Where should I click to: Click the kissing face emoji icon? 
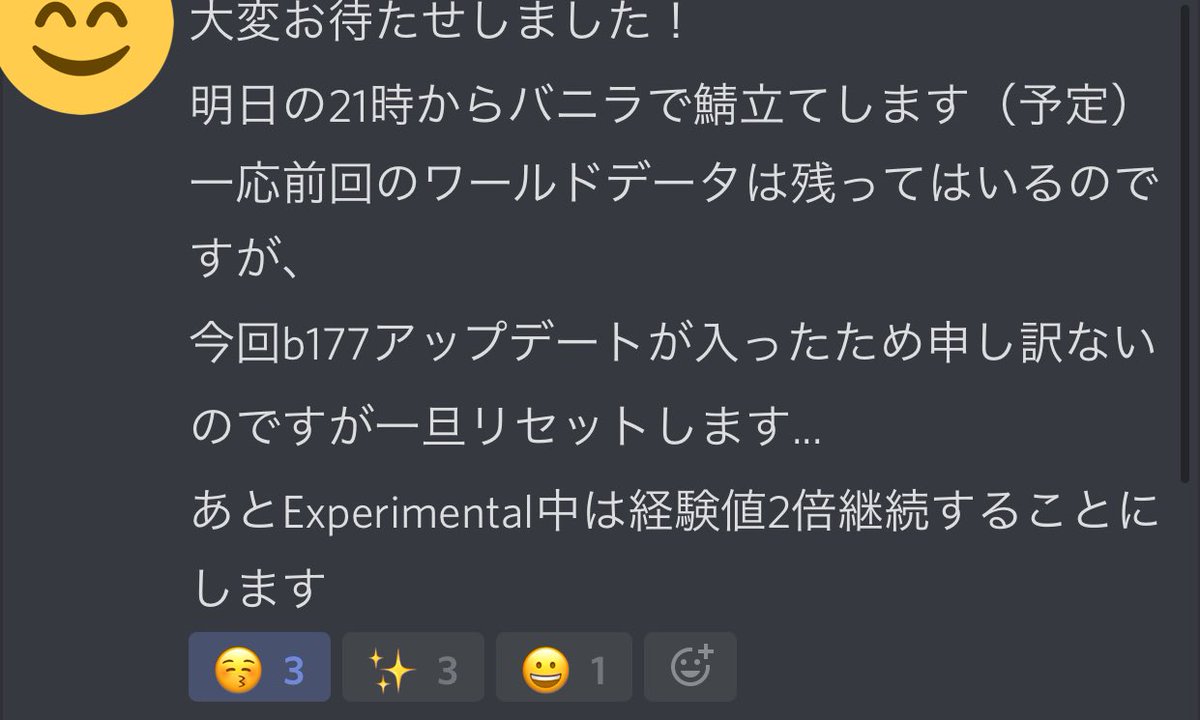[238, 669]
